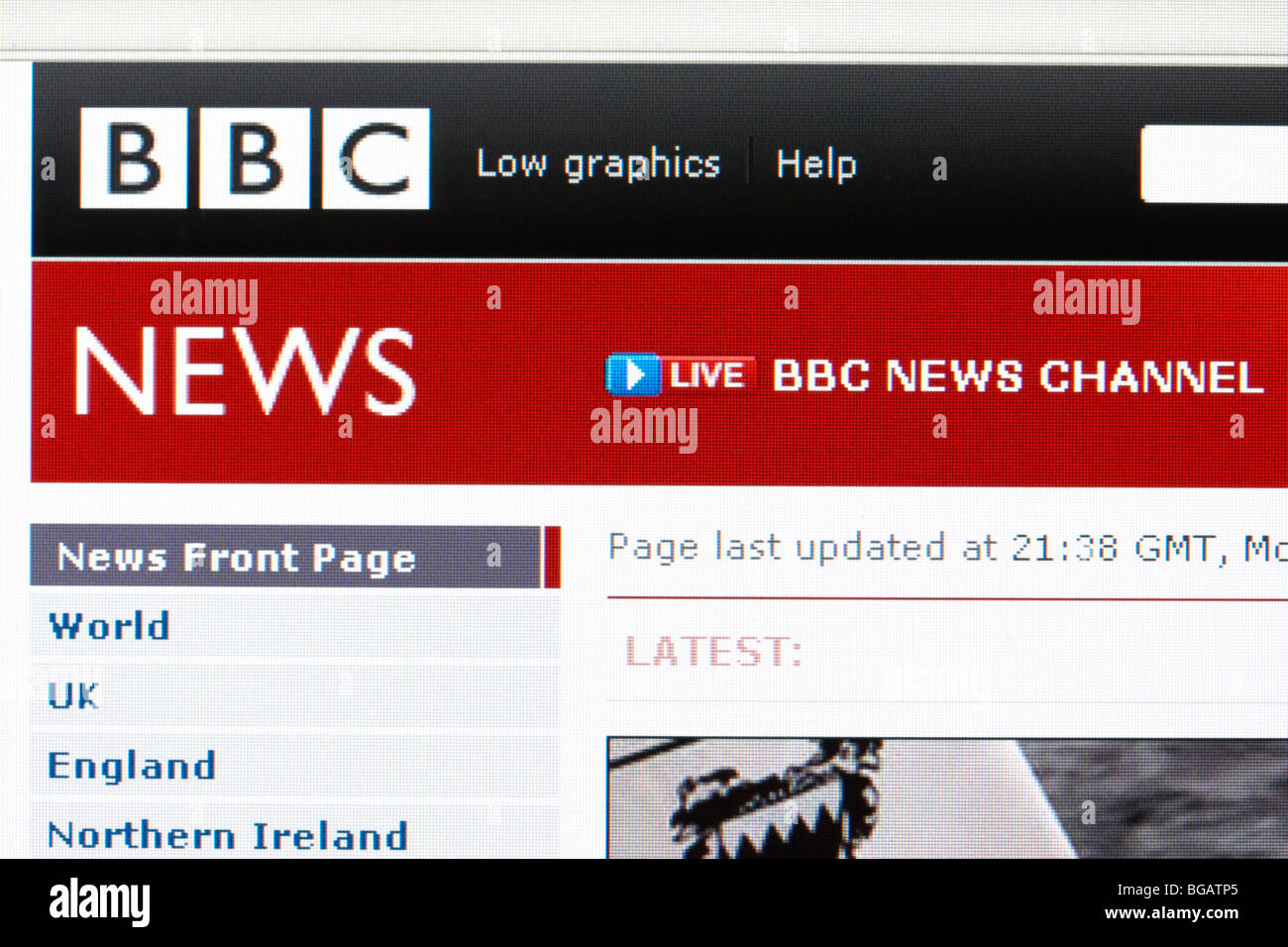
Task: Open the Low graphics version link
Action: click(598, 163)
